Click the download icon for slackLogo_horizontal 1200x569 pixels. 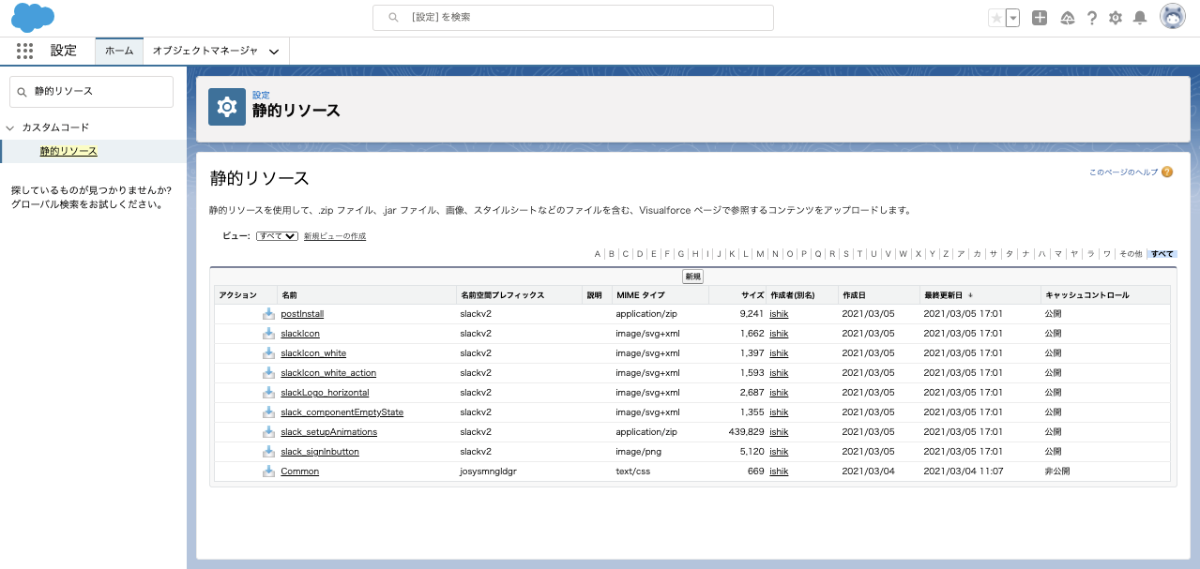(x=268, y=392)
